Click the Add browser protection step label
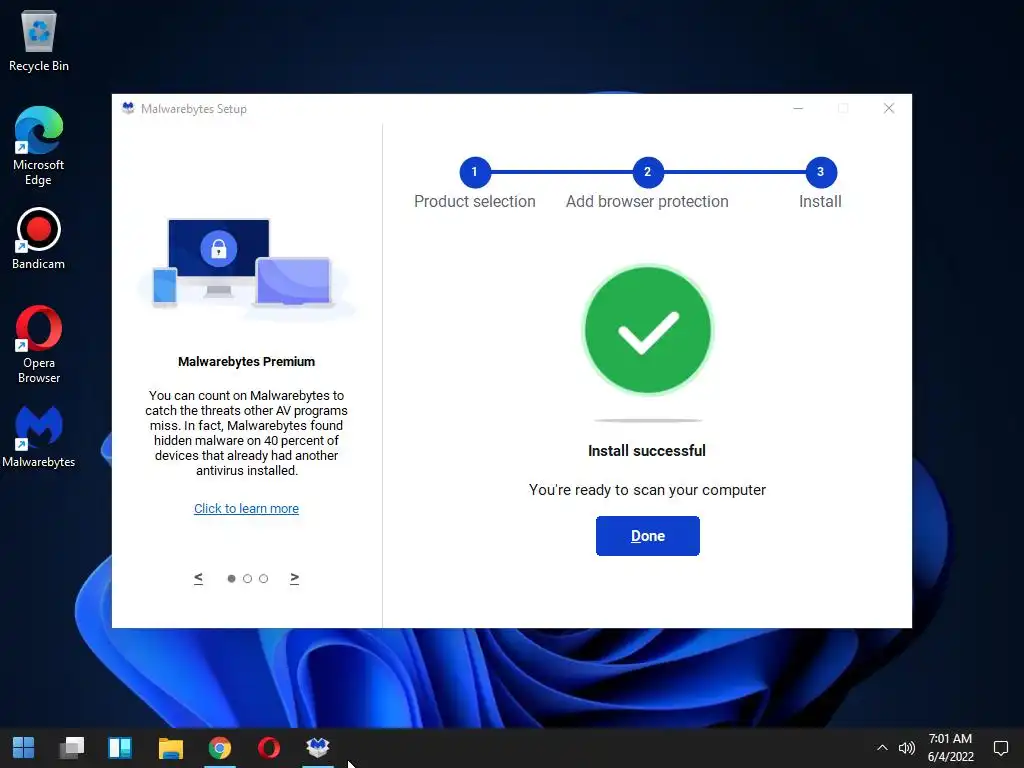Image resolution: width=1024 pixels, height=768 pixels. click(647, 201)
